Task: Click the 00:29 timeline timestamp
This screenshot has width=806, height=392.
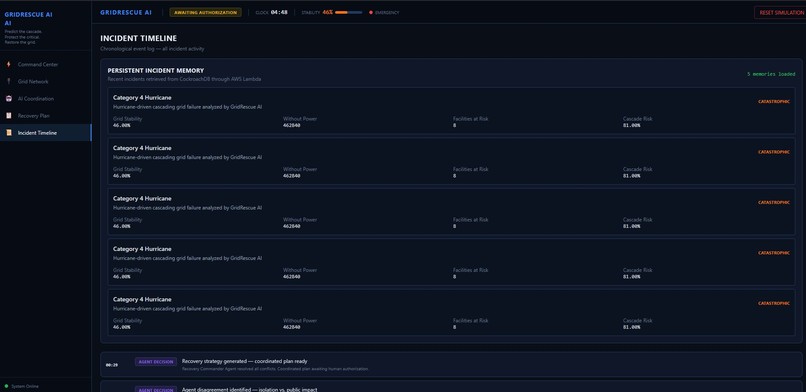Action: pyautogui.click(x=112, y=365)
